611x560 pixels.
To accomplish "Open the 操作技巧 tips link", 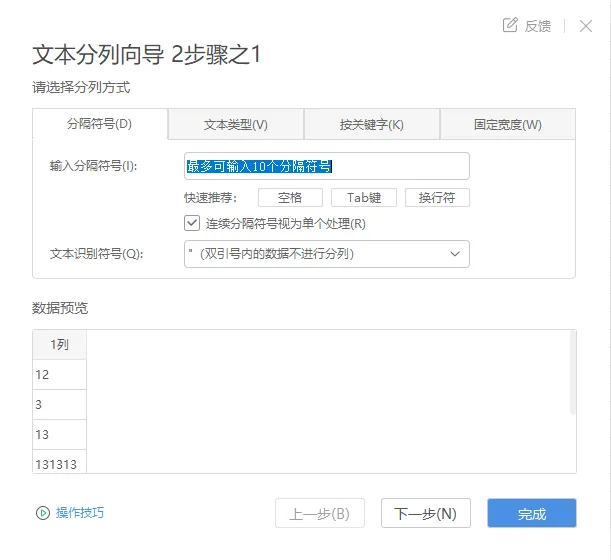I will 80,513.
